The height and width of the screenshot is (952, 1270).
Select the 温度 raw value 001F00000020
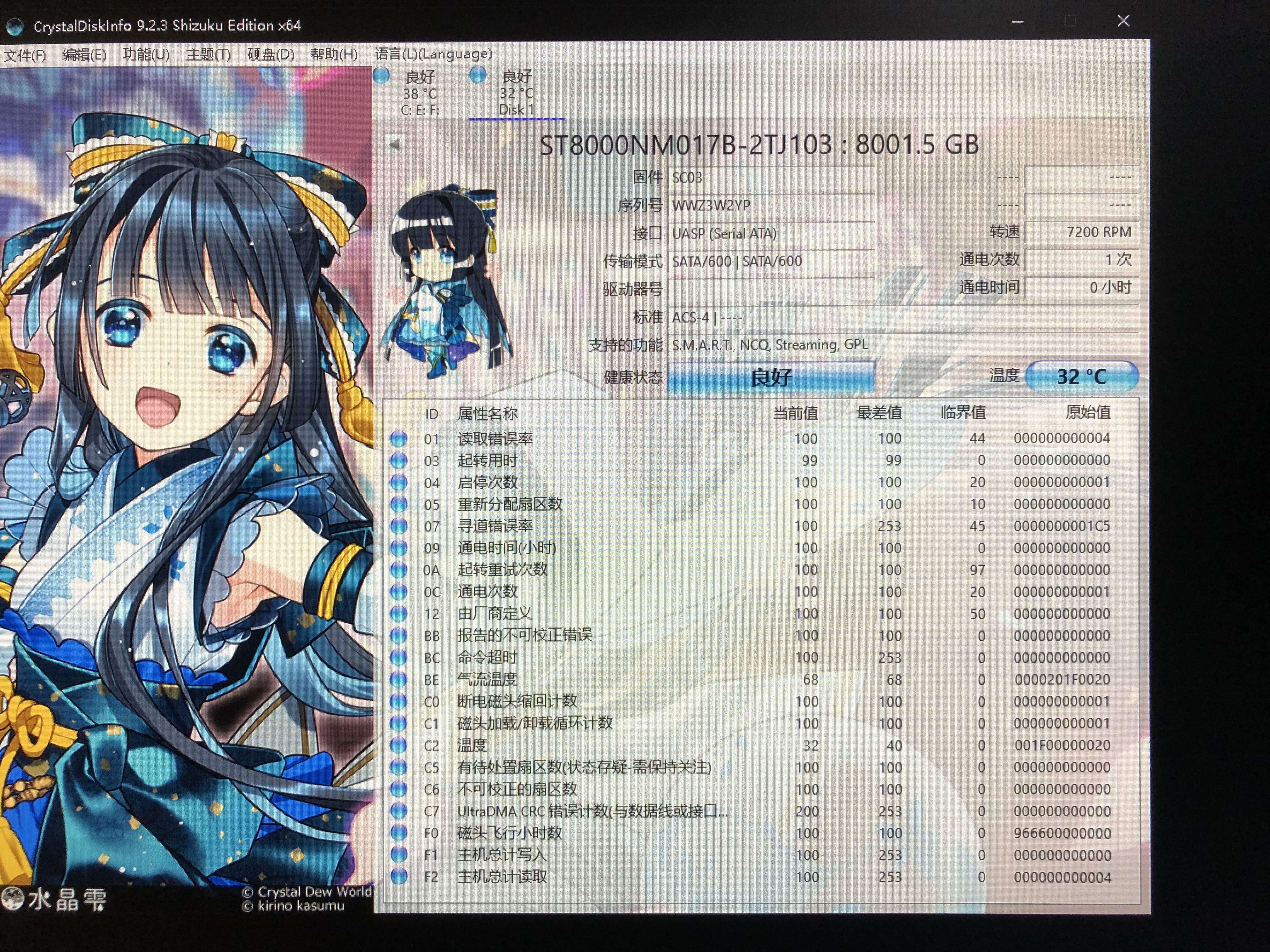1061,745
